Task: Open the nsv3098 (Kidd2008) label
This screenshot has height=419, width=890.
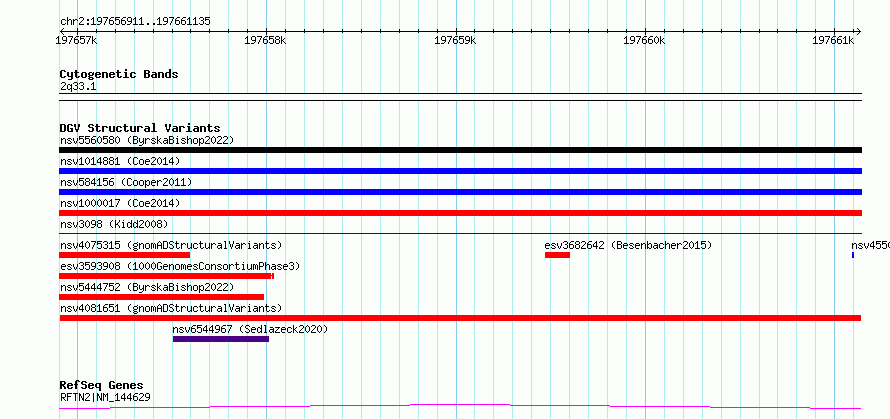Action: 114,224
